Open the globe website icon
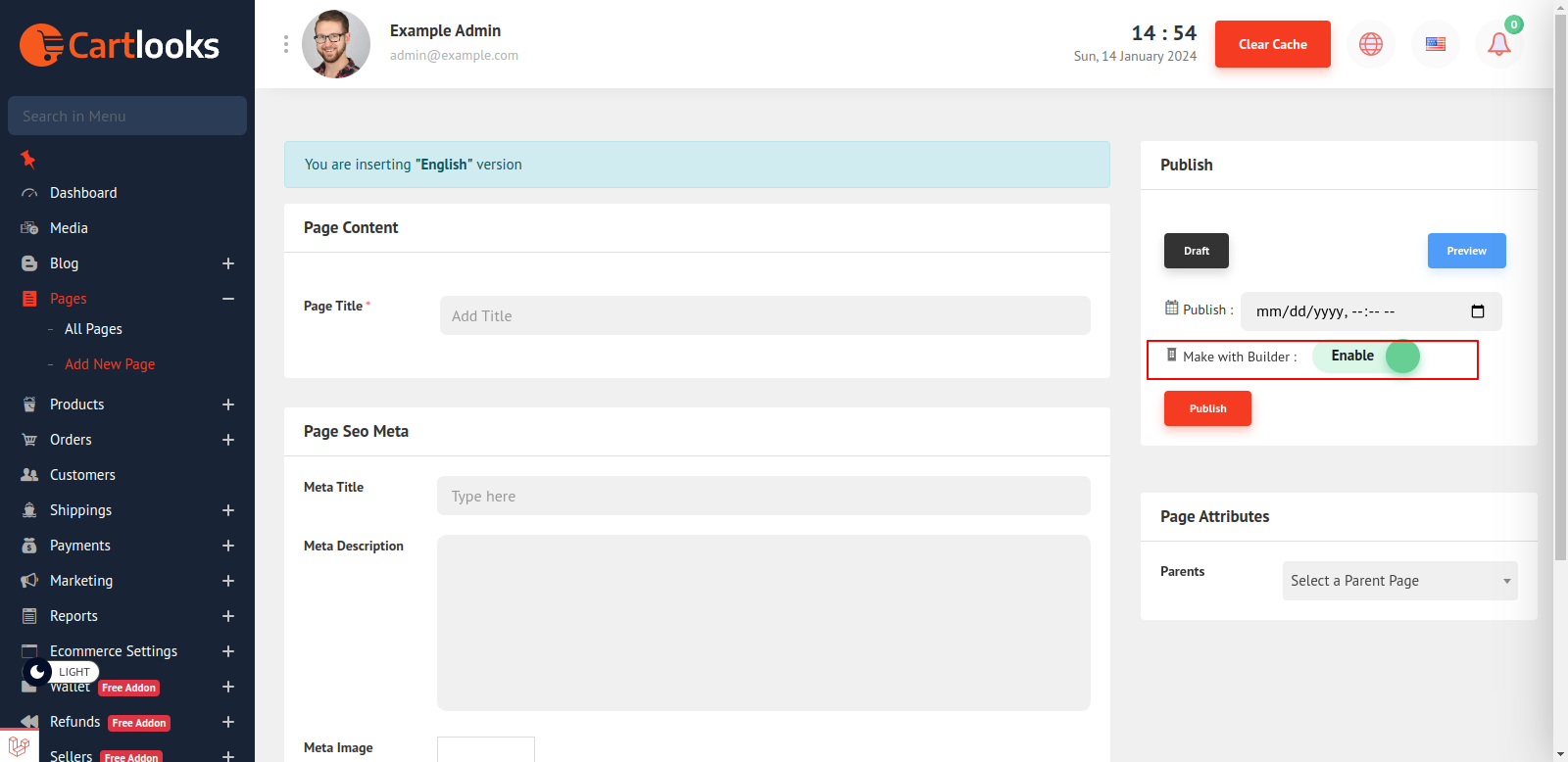The image size is (1568, 762). (1370, 44)
